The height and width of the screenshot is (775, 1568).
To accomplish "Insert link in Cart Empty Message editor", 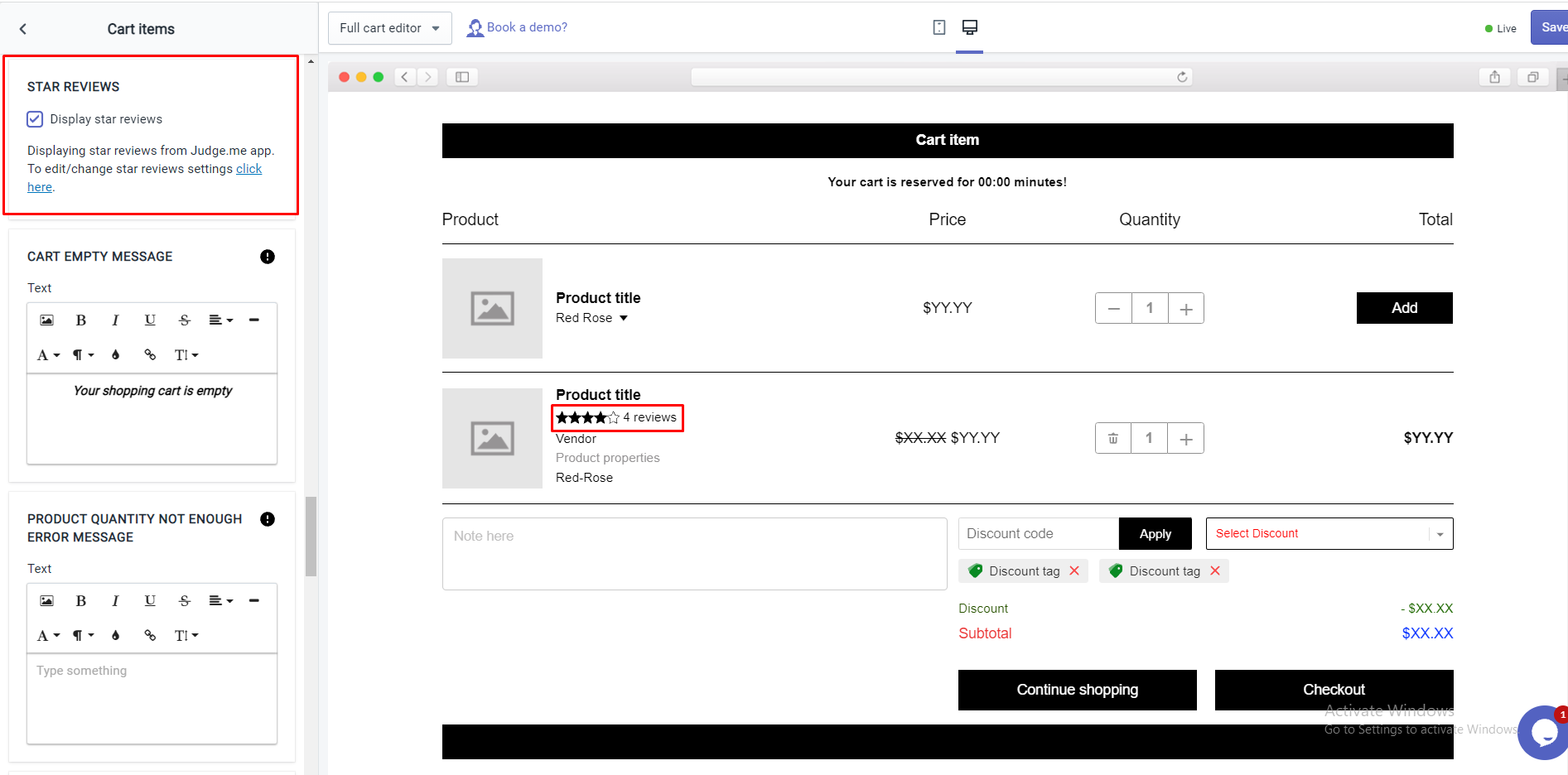I will [x=150, y=355].
